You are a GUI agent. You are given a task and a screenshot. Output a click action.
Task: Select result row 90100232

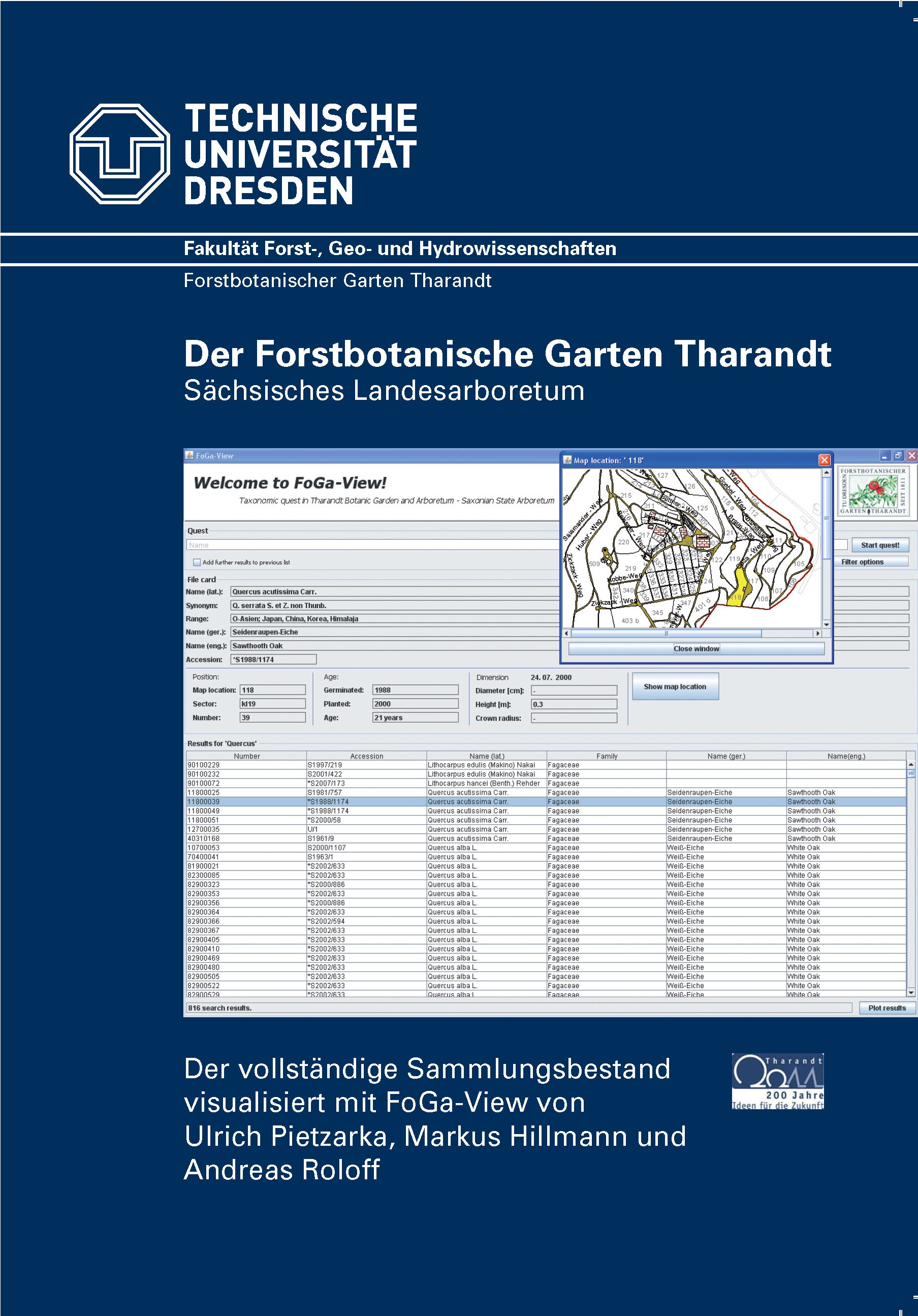tap(547, 774)
